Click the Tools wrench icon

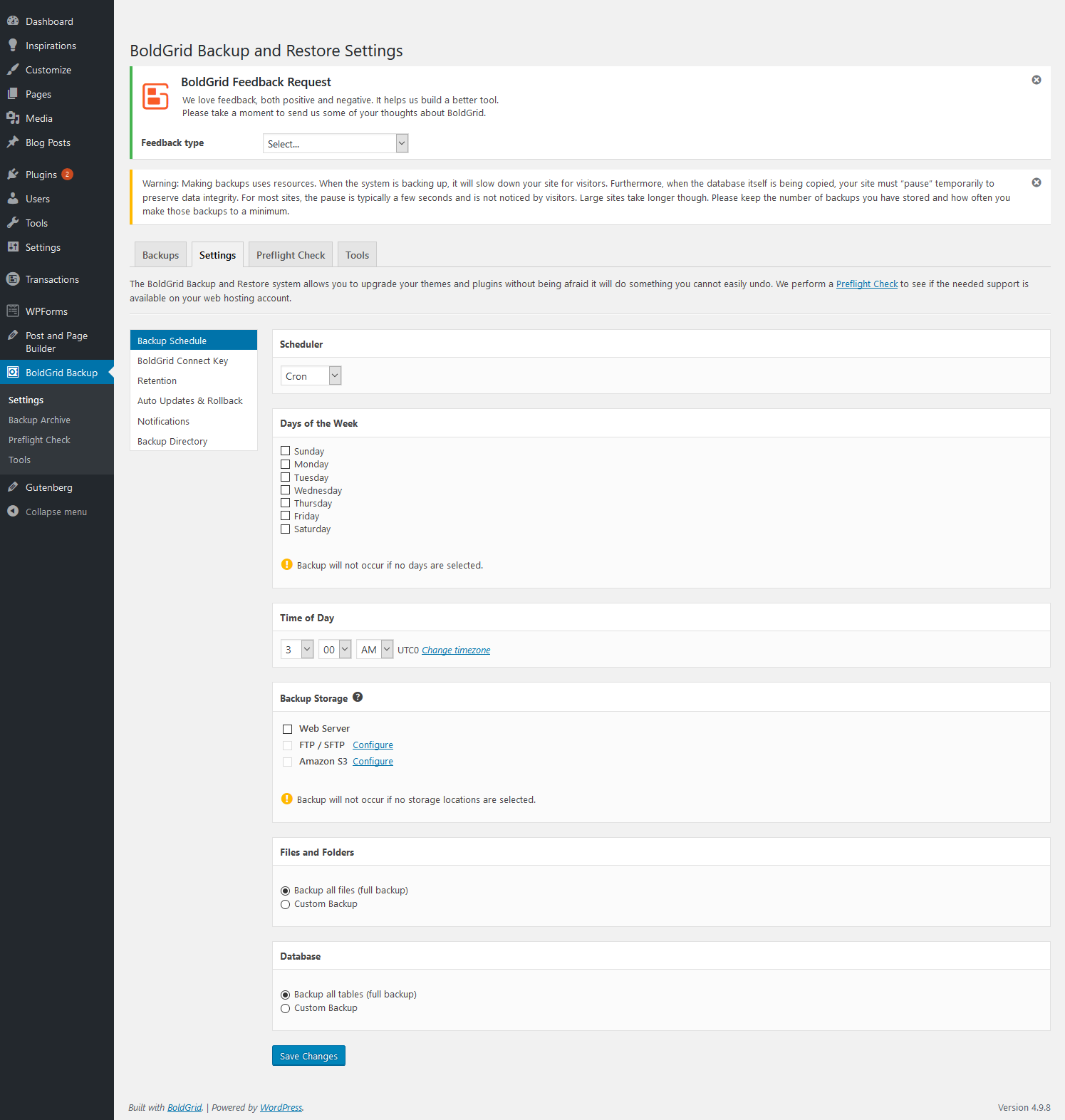[x=13, y=223]
